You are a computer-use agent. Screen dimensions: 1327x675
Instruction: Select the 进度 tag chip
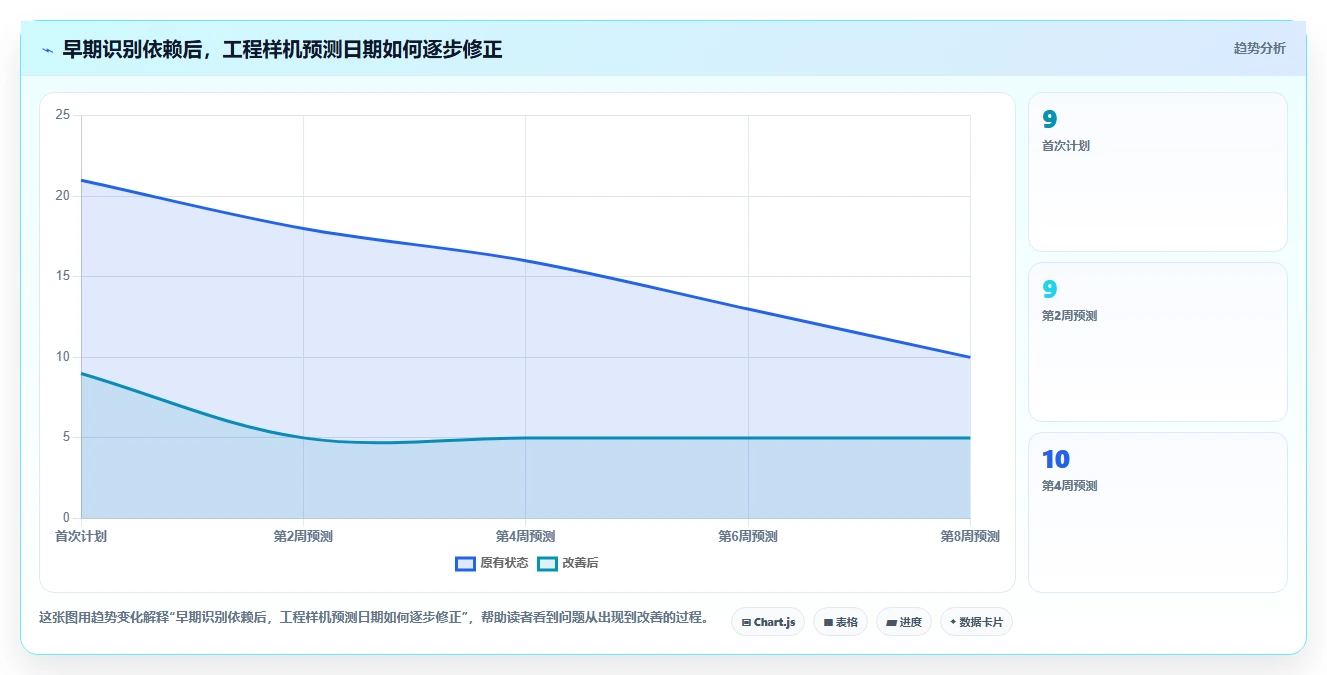click(x=903, y=622)
